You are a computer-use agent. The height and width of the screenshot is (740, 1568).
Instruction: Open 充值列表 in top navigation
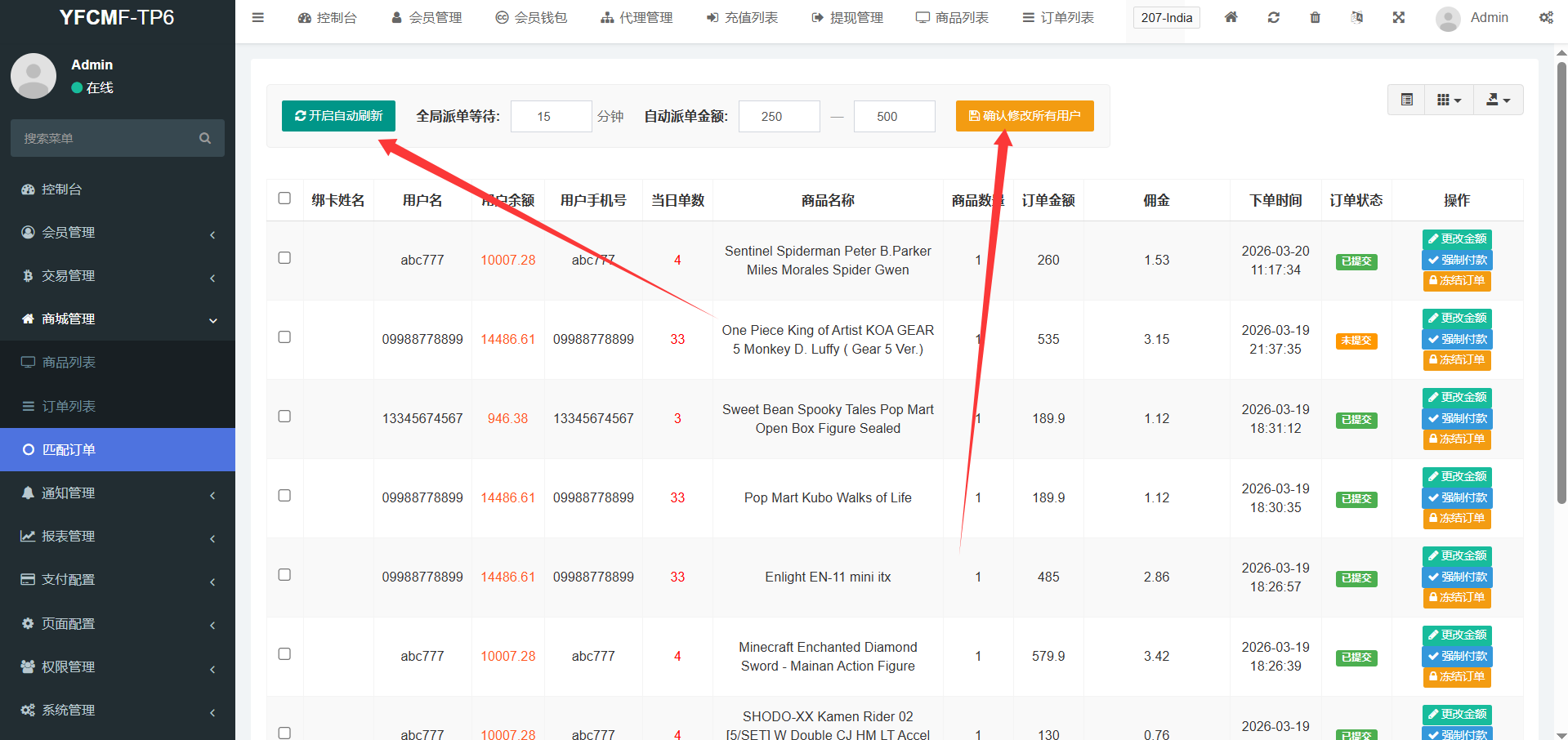[742, 17]
